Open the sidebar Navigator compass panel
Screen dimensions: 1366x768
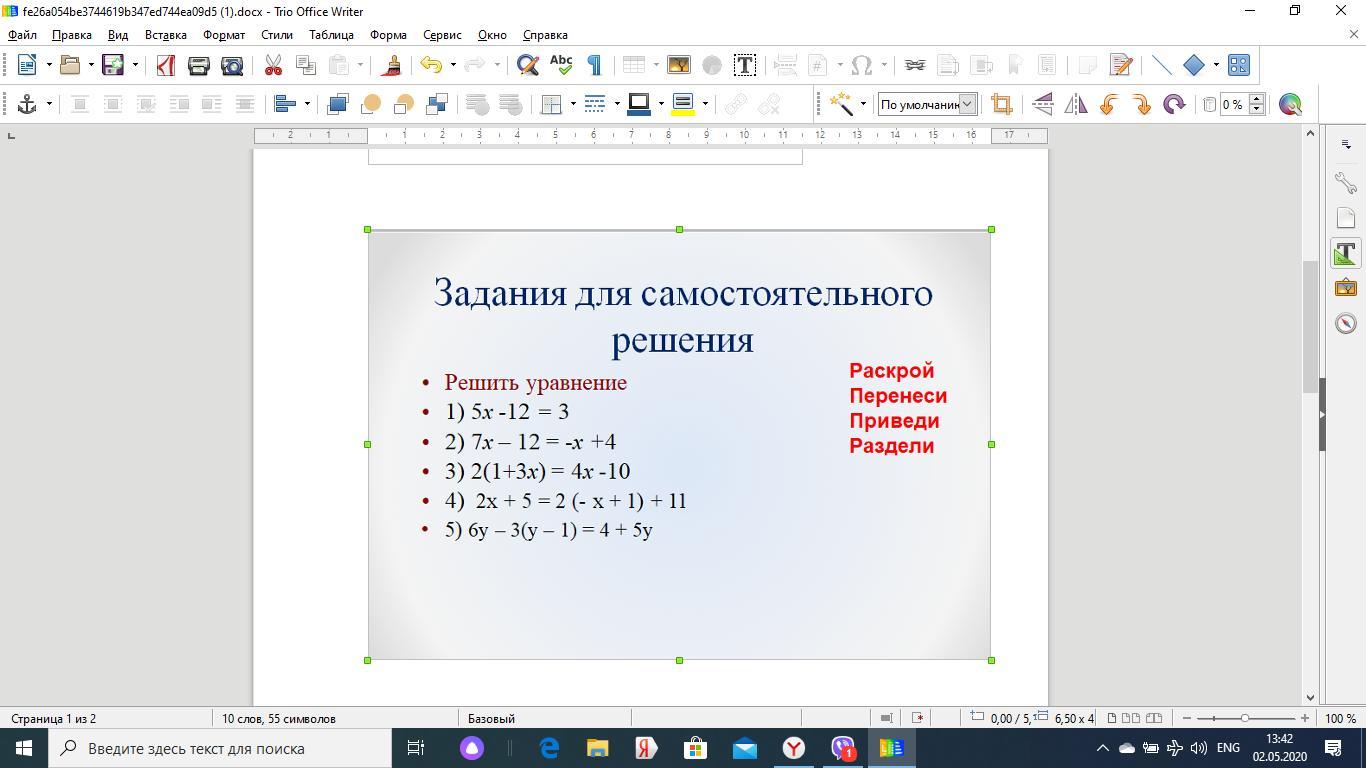(1346, 323)
